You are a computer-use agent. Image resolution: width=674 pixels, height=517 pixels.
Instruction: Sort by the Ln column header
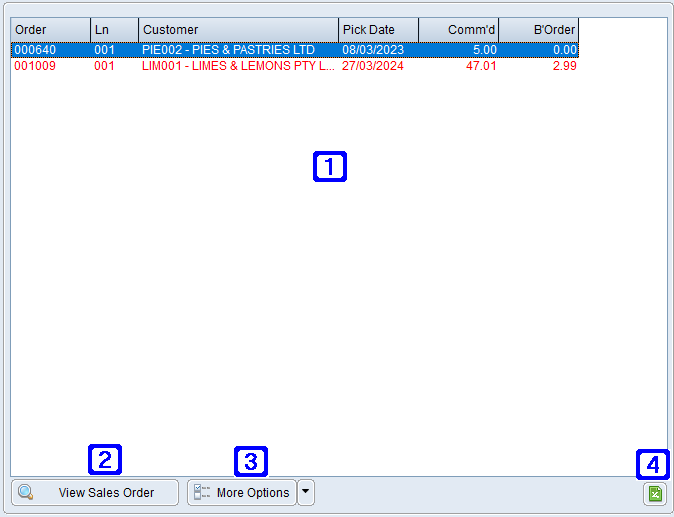(114, 30)
